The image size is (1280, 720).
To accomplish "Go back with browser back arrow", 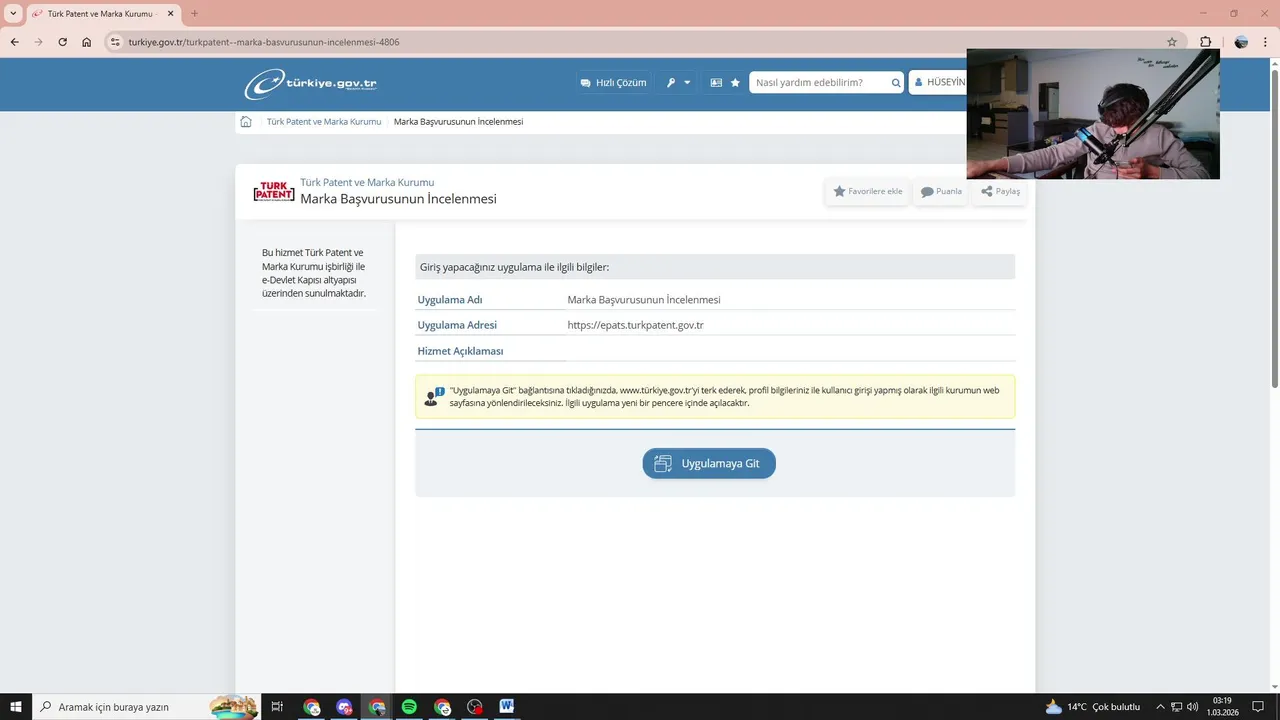I will (14, 42).
